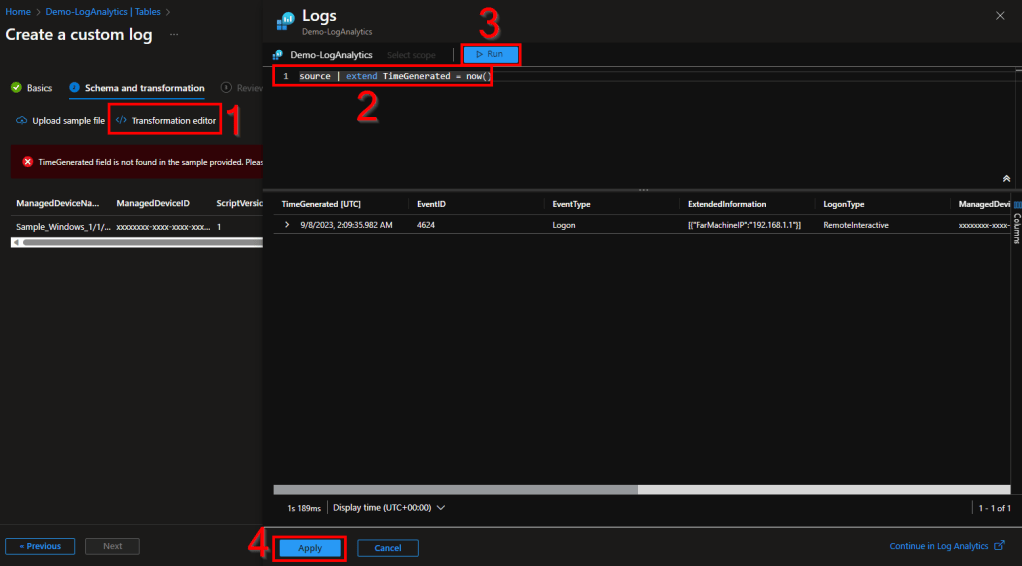Click the code brackets icon
This screenshot has height=566, width=1022.
click(121, 120)
